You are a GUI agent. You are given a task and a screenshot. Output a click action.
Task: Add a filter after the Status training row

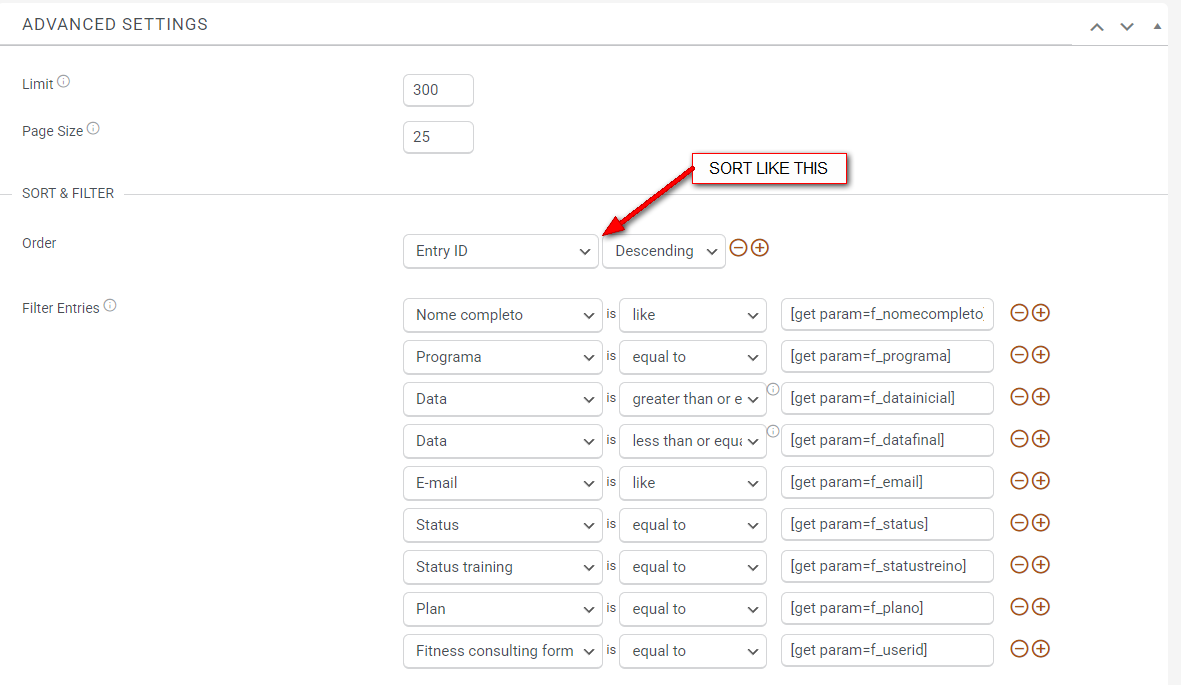coord(1041,565)
